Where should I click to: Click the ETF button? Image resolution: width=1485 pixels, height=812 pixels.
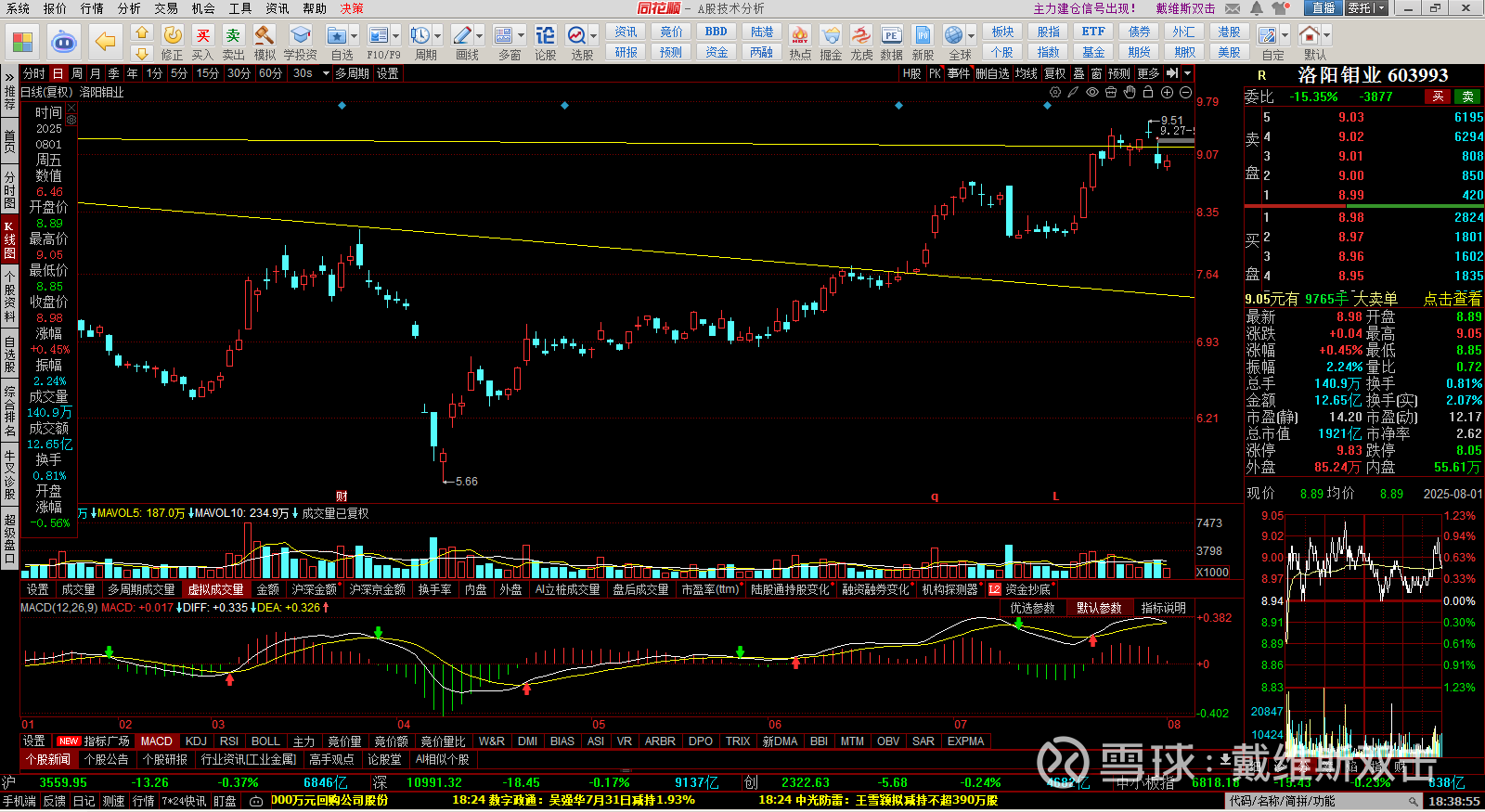pos(1093,32)
